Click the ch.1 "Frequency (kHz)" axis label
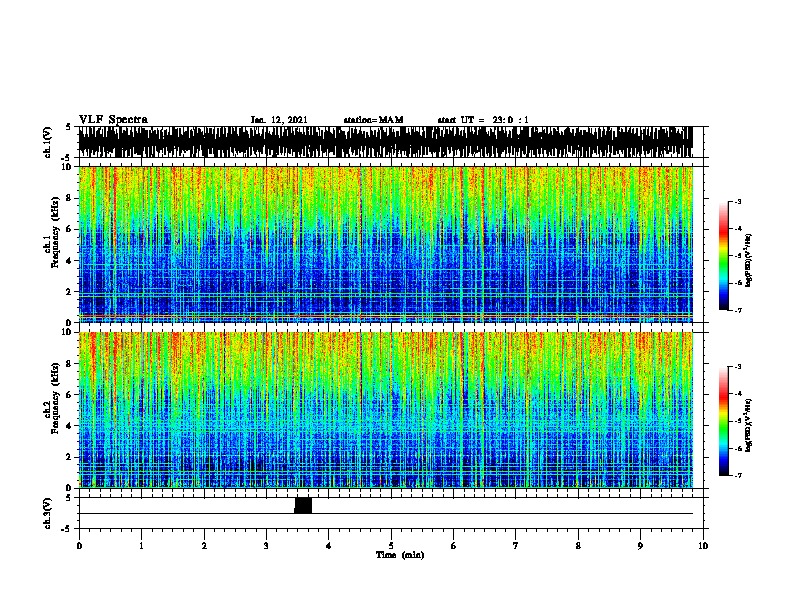792x612 pixels. click(x=55, y=231)
